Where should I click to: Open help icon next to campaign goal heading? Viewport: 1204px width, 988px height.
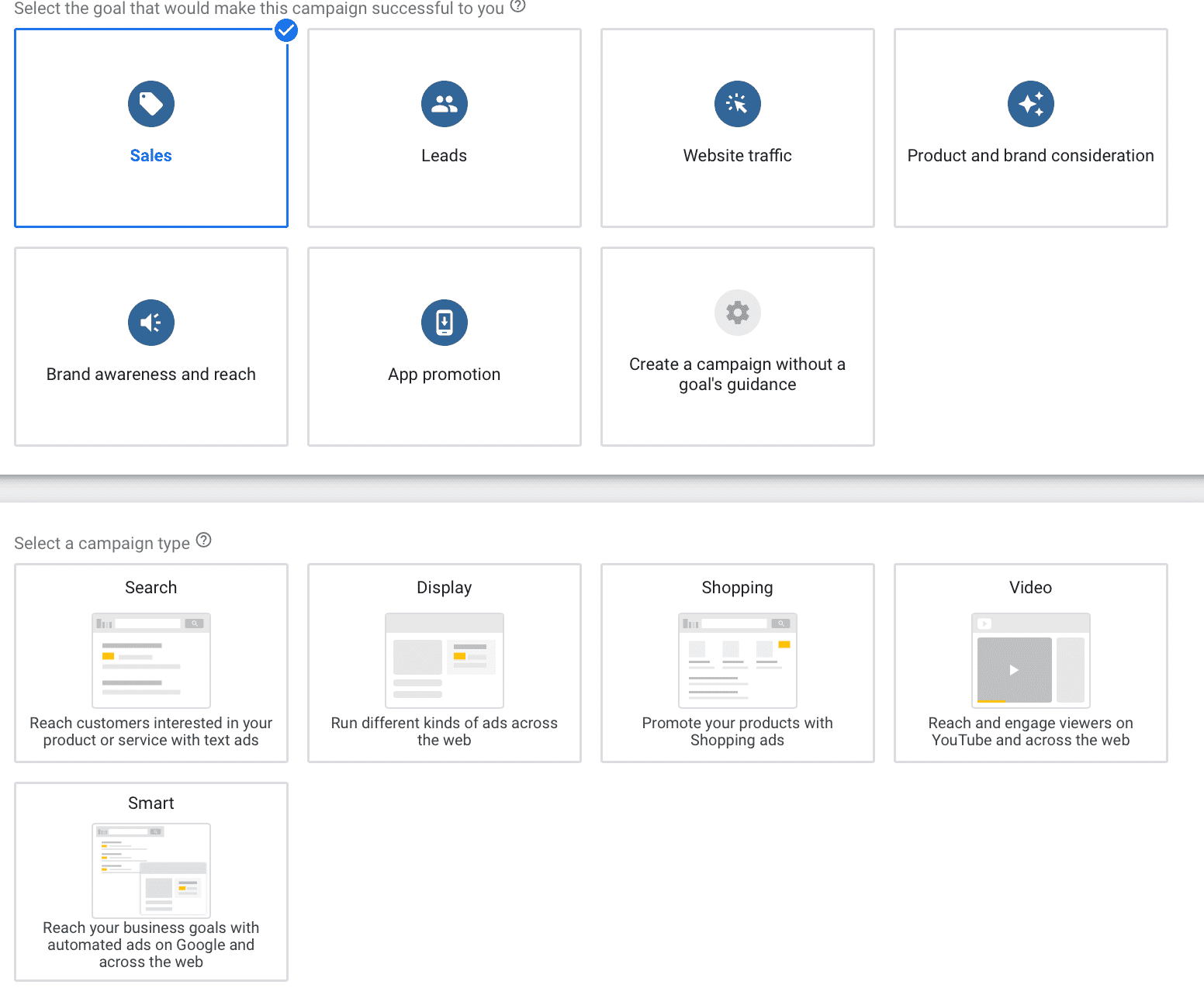pos(518,6)
